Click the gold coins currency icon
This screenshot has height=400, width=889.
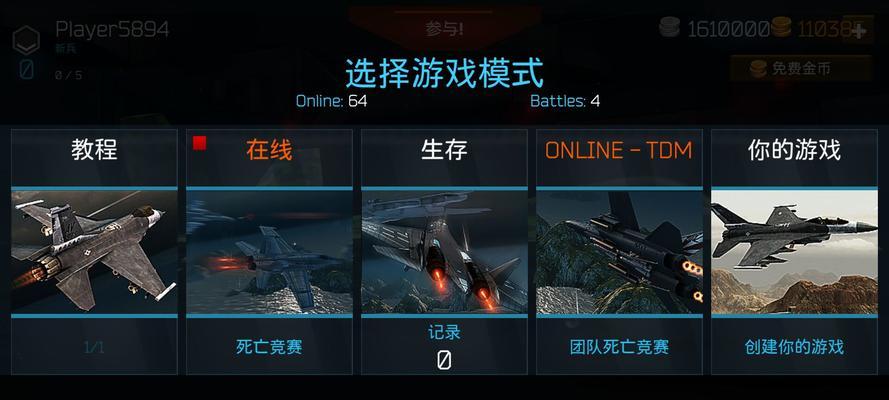pyautogui.click(x=781, y=27)
